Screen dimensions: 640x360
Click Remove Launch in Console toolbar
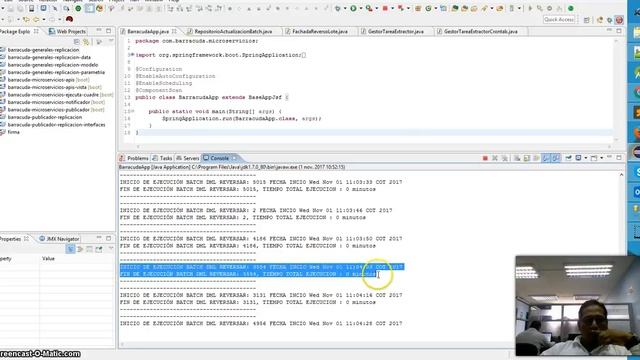(x=495, y=158)
